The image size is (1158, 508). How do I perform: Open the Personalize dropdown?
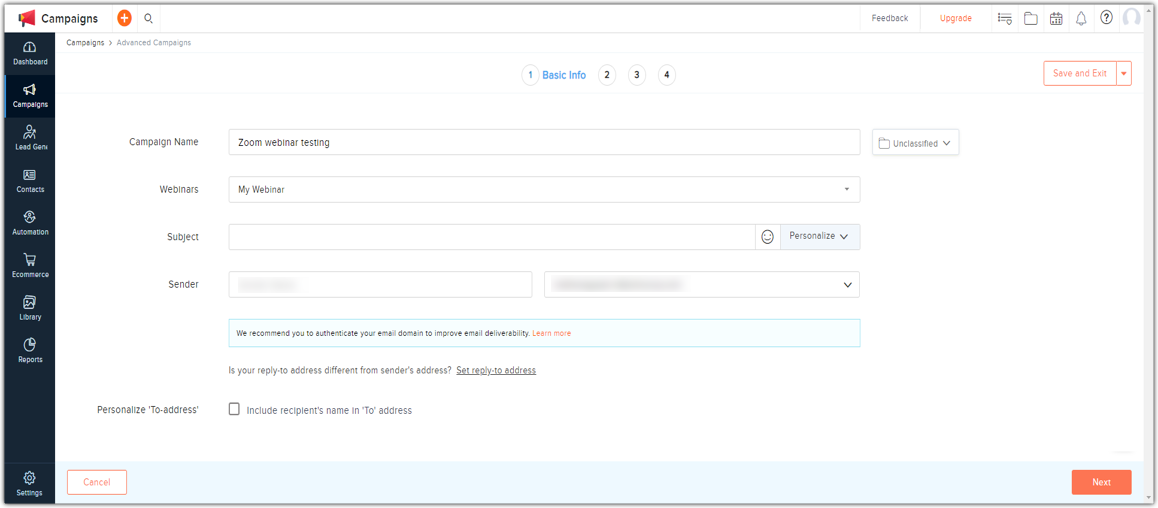820,236
